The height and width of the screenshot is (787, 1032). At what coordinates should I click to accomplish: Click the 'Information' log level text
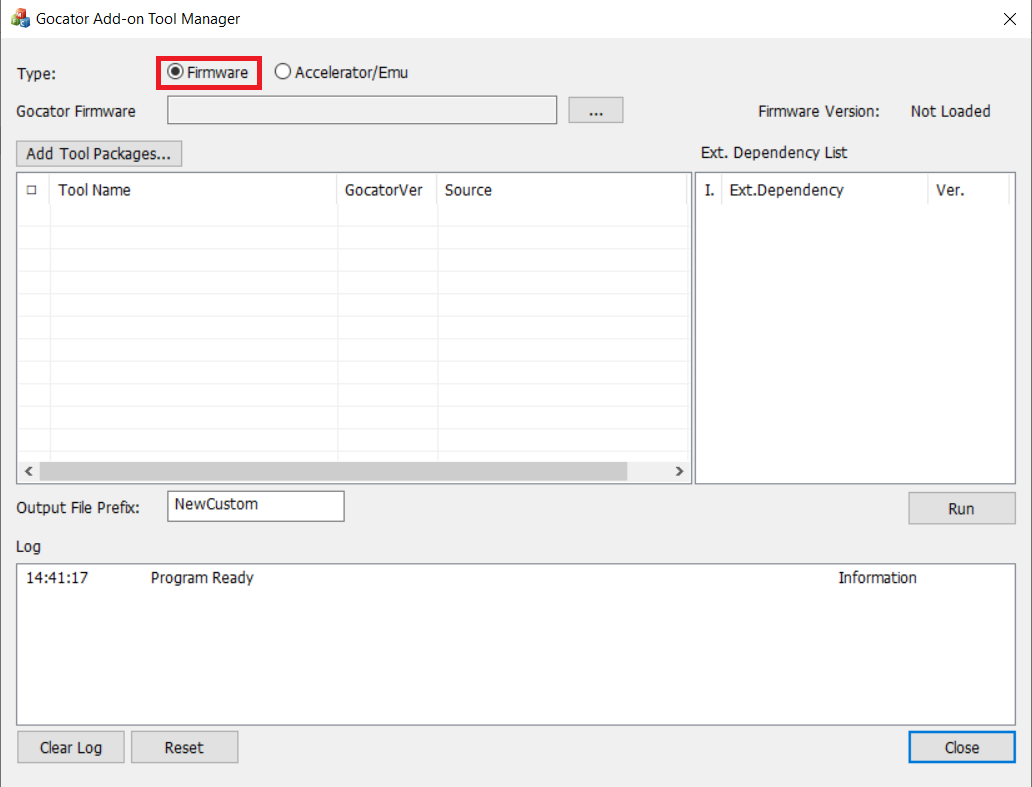point(877,578)
